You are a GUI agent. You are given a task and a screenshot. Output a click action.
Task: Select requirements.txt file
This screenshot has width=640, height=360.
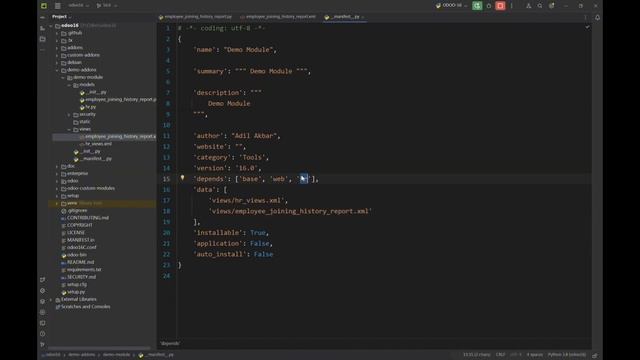[x=81, y=269]
